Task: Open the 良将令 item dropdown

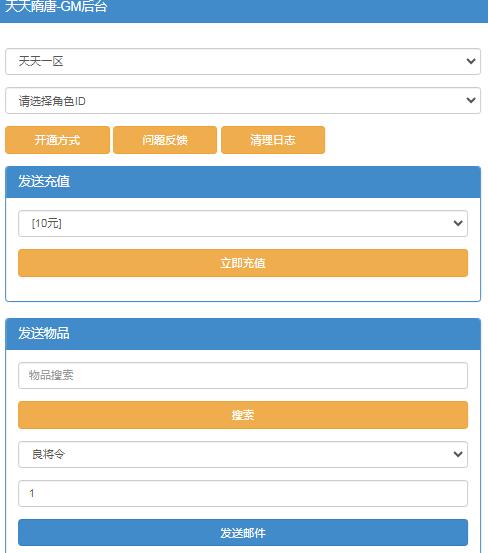Action: [243, 454]
